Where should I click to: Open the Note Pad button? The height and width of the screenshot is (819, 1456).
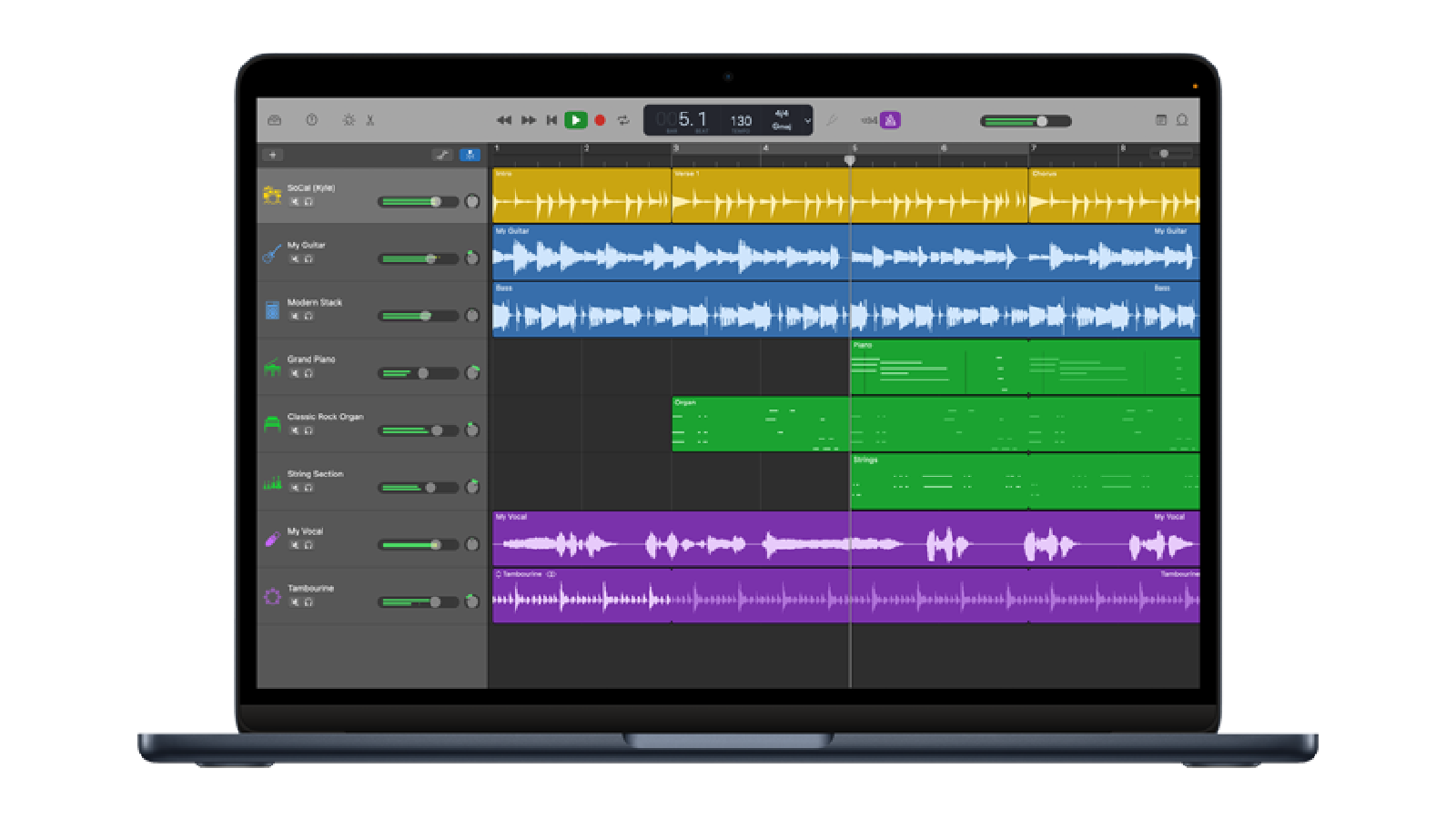[x=1161, y=120]
